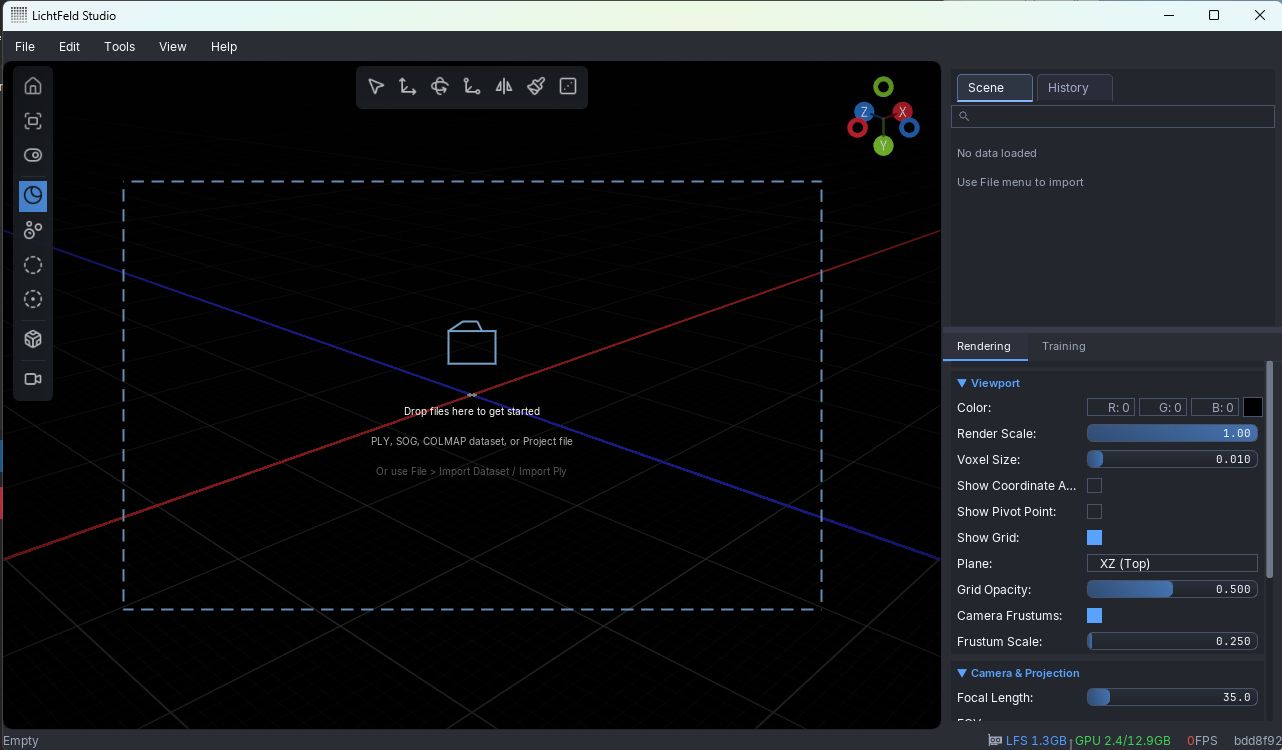
Task: Select the mirror tool in top toolbar
Action: tap(504, 87)
